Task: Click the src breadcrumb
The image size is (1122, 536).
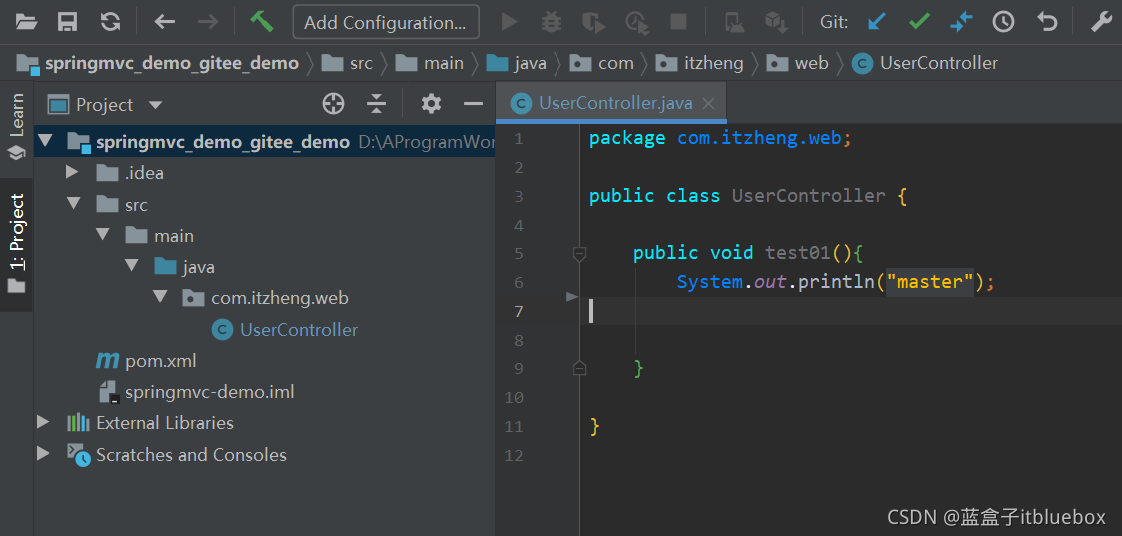Action: tap(347, 63)
